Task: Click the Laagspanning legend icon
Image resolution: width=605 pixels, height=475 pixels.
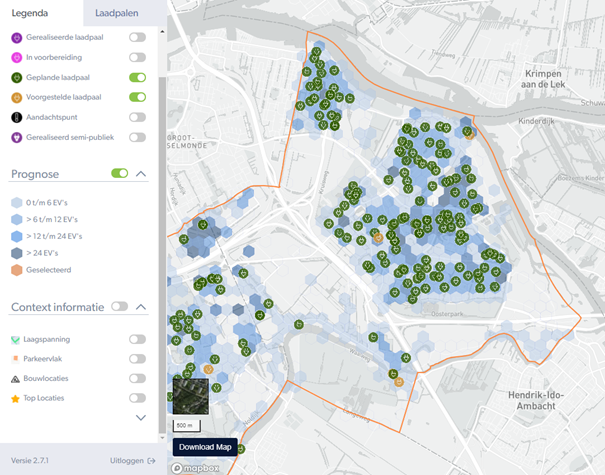Action: tap(16, 340)
